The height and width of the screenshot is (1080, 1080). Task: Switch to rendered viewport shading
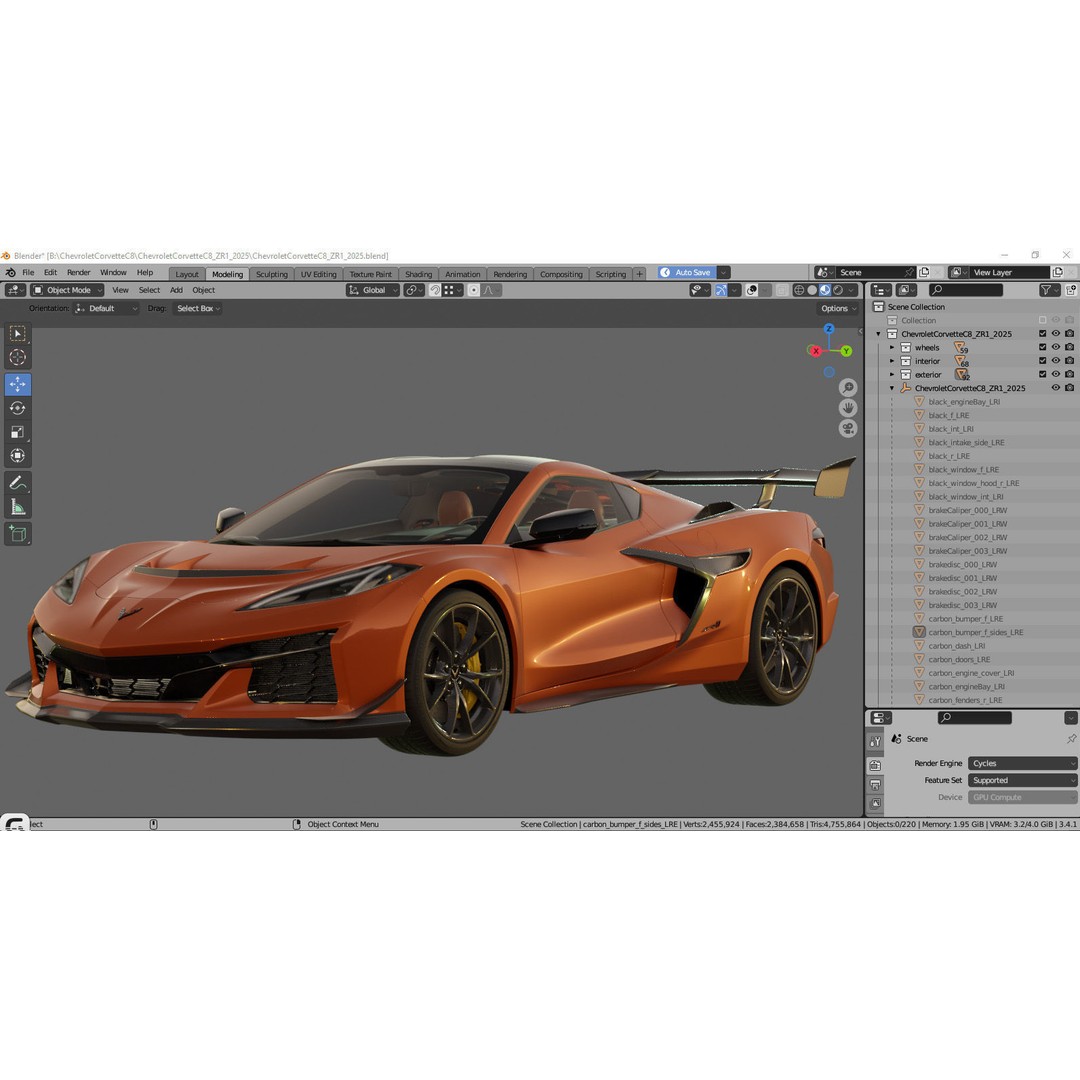(838, 290)
